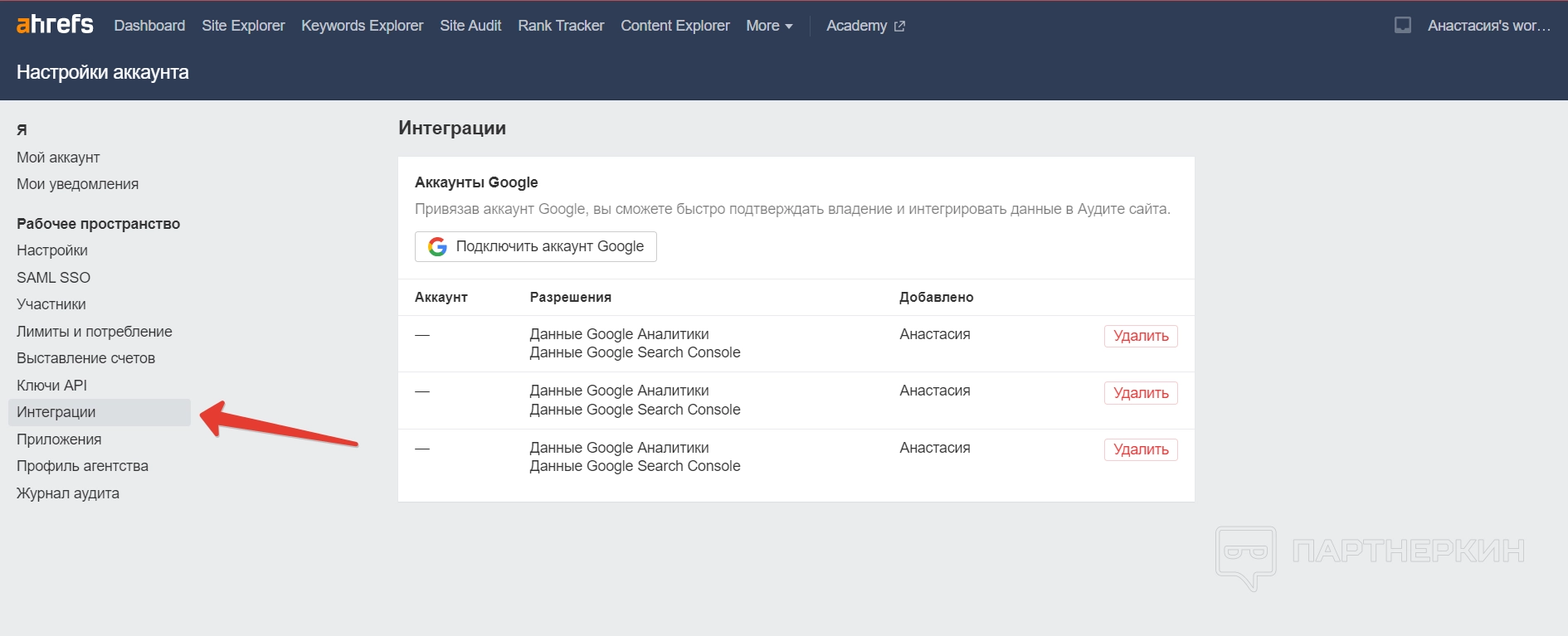
Task: Select Участники in workspace sidebar
Action: click(51, 304)
